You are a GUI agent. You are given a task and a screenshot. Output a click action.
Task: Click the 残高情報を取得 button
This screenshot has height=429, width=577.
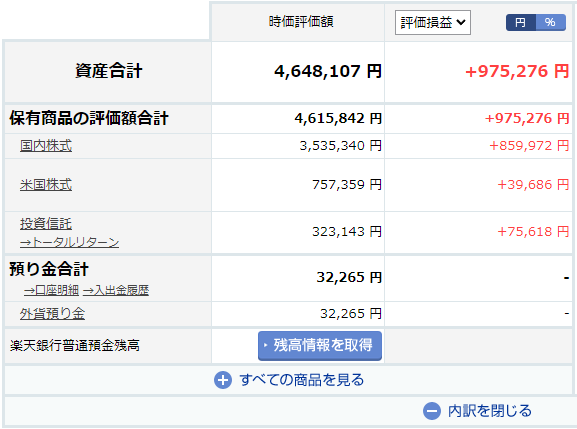pyautogui.click(x=320, y=345)
